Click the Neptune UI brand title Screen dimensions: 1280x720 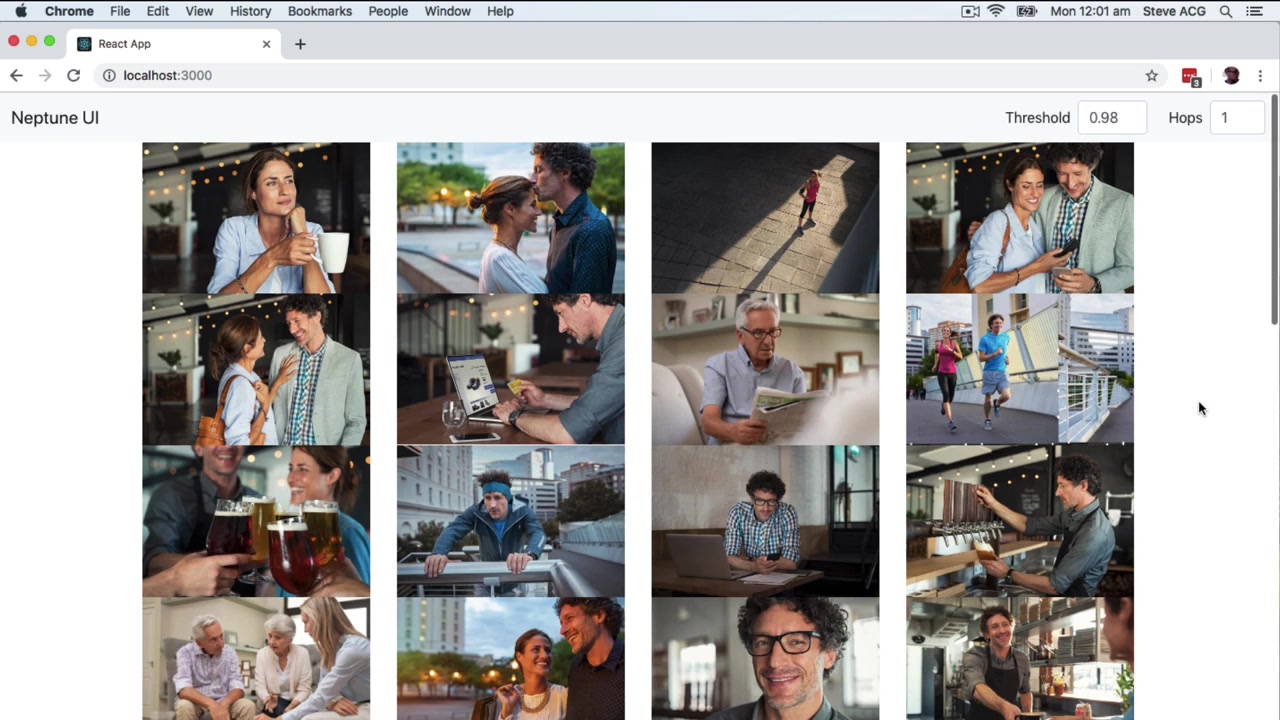[x=55, y=118]
